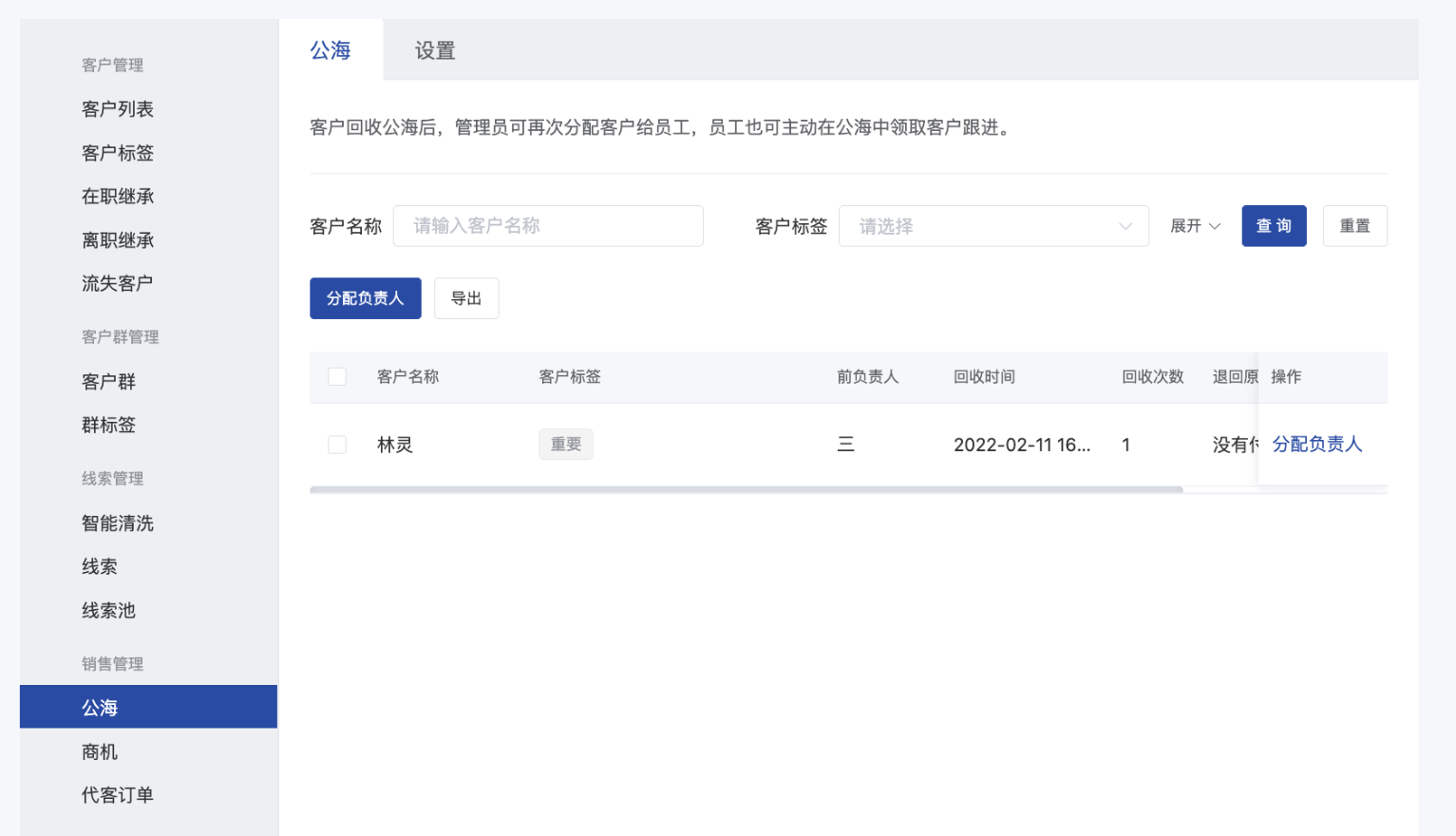The image size is (1456, 836).
Task: Click 分配负责人 link in 林灵 row
Action: (x=1317, y=445)
